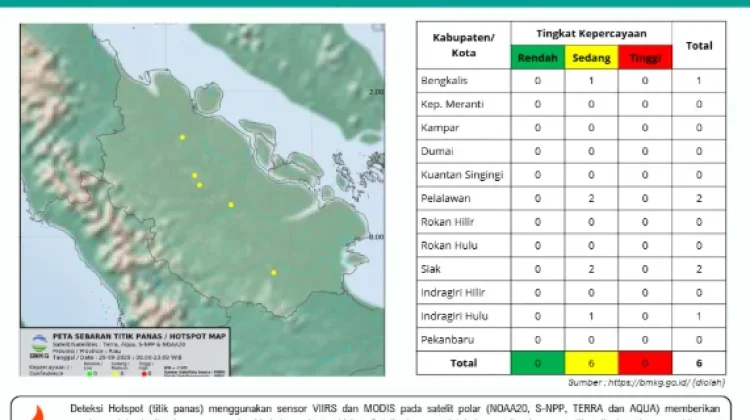Screen dimensions: 750x420
Task: Select the 'Indragiri Hulu' row label
Action: (x=454, y=316)
